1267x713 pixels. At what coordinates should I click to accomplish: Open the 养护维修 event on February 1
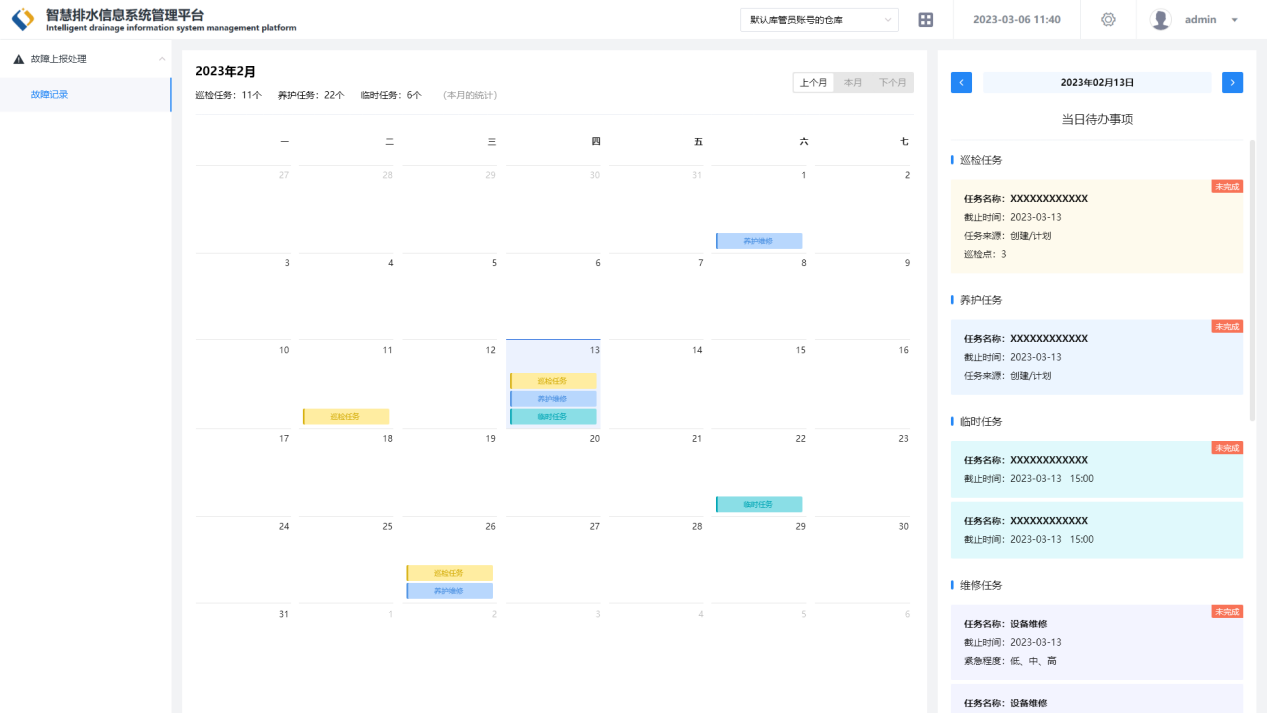click(759, 241)
